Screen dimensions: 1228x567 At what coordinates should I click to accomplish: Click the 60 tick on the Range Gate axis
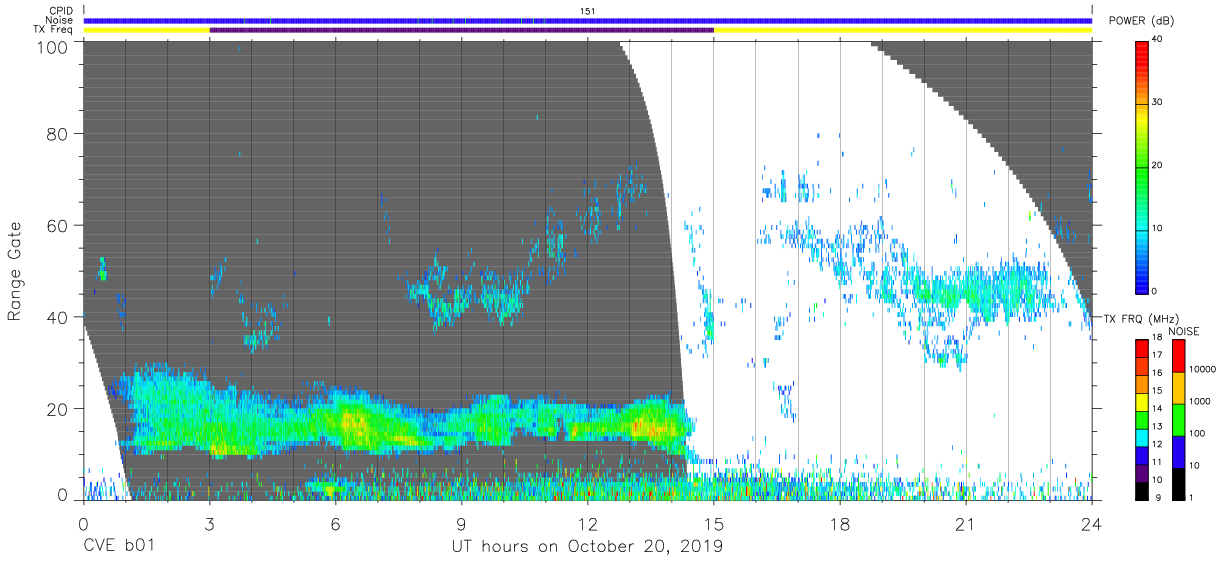coord(58,225)
